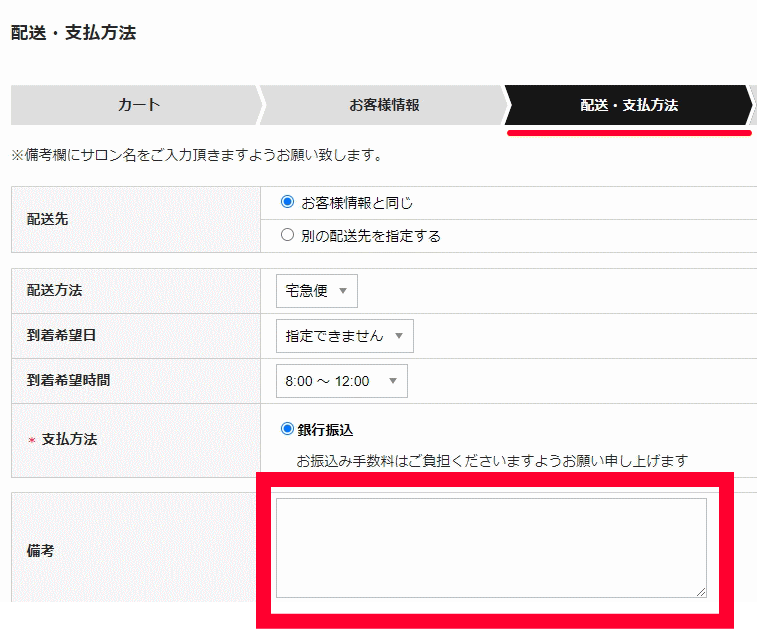This screenshot has height=629, width=757.
Task: Click the textarea resize handle corner
Action: pyautogui.click(x=701, y=592)
